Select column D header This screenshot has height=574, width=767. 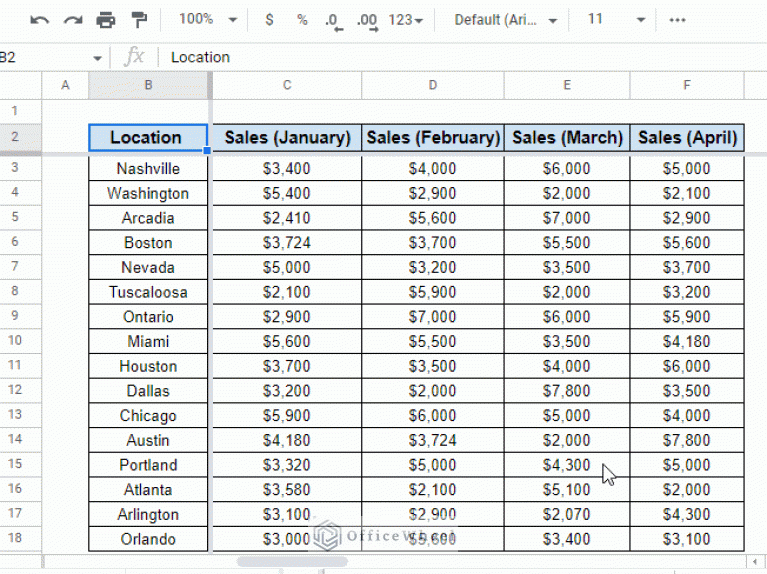432,85
